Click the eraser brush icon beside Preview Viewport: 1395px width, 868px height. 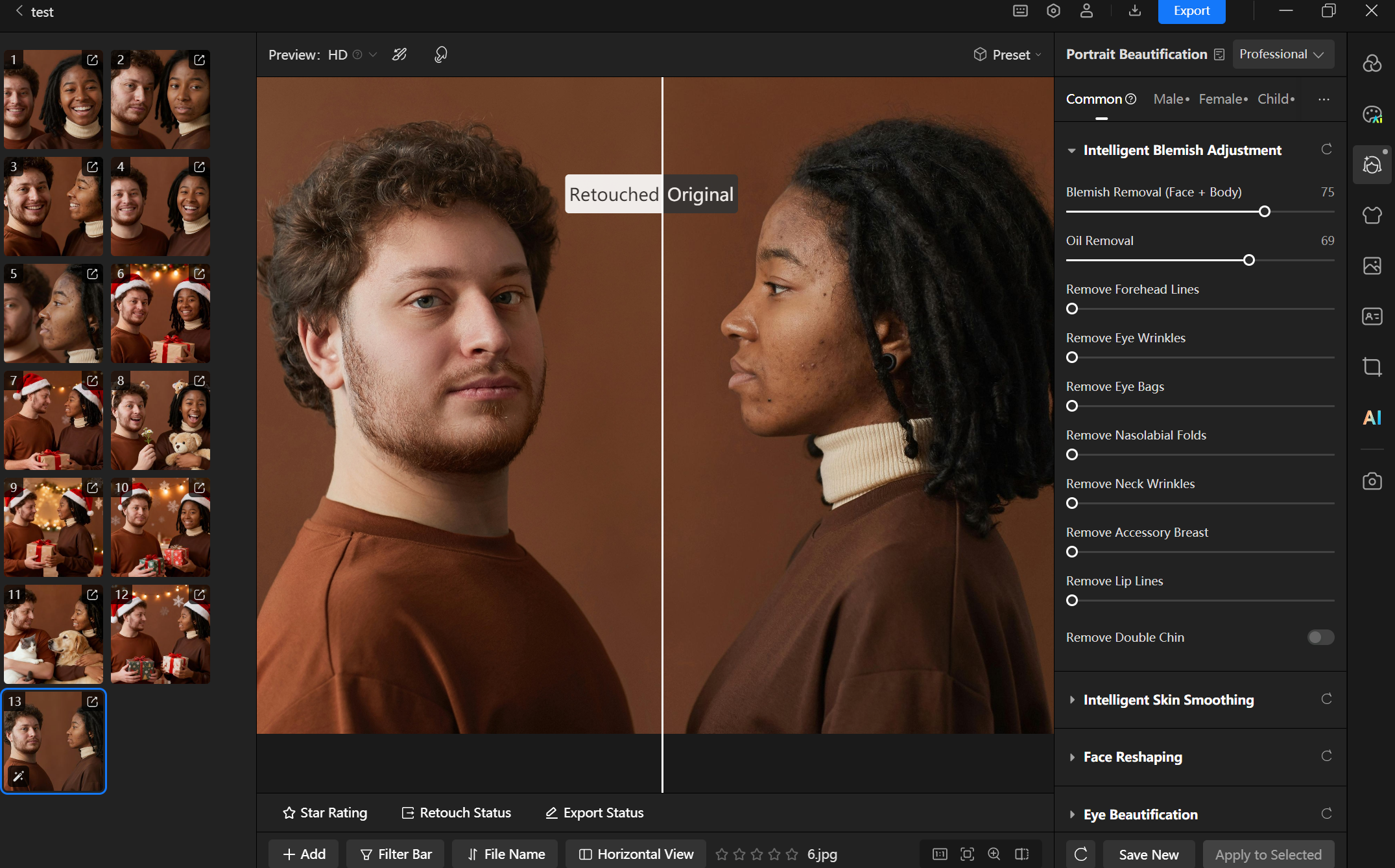pyautogui.click(x=399, y=54)
